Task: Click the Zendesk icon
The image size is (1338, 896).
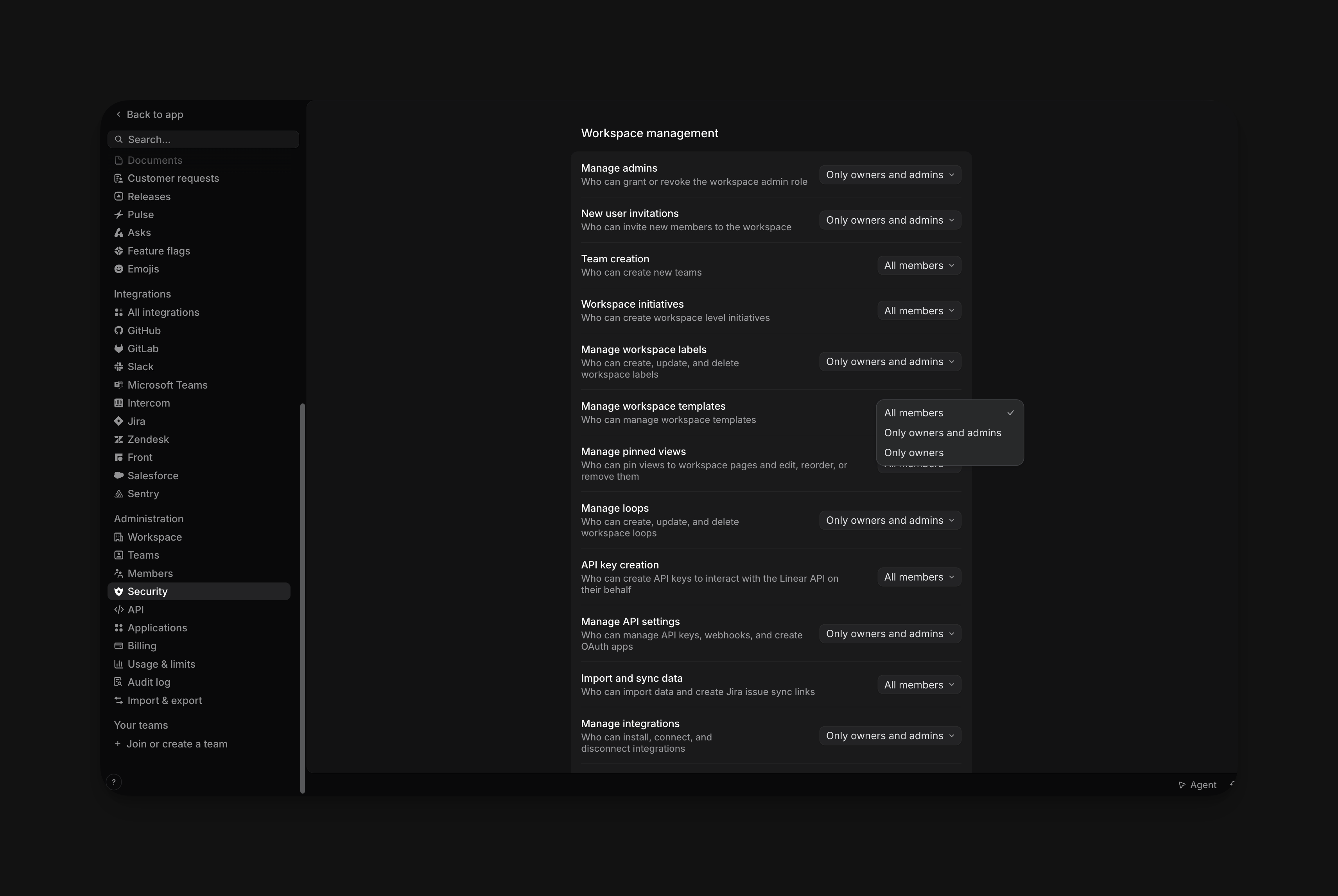Action: (118, 439)
